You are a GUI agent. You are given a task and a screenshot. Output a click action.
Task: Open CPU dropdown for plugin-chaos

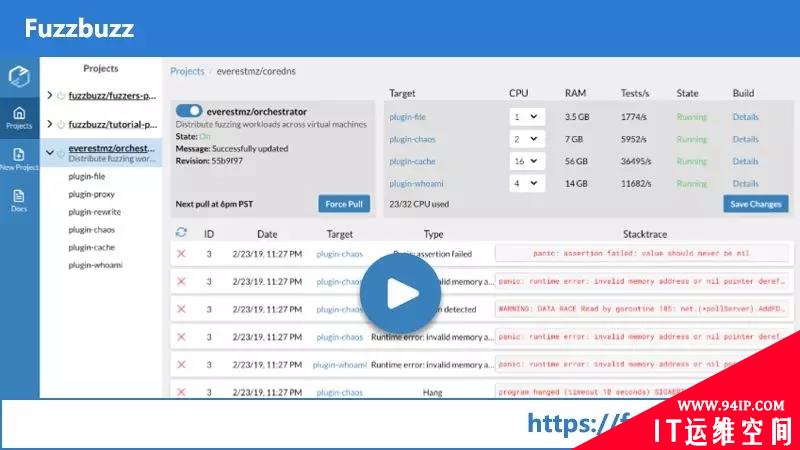point(527,139)
